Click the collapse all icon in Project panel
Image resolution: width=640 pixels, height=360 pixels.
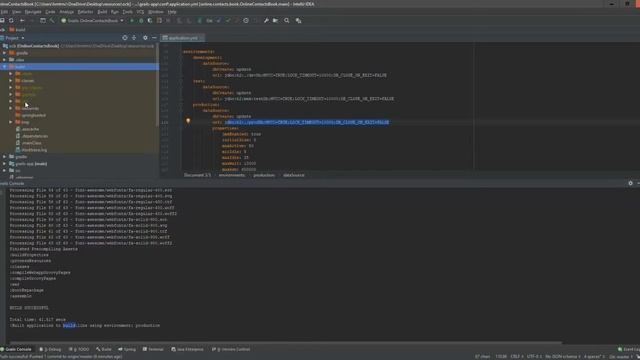(134, 38)
